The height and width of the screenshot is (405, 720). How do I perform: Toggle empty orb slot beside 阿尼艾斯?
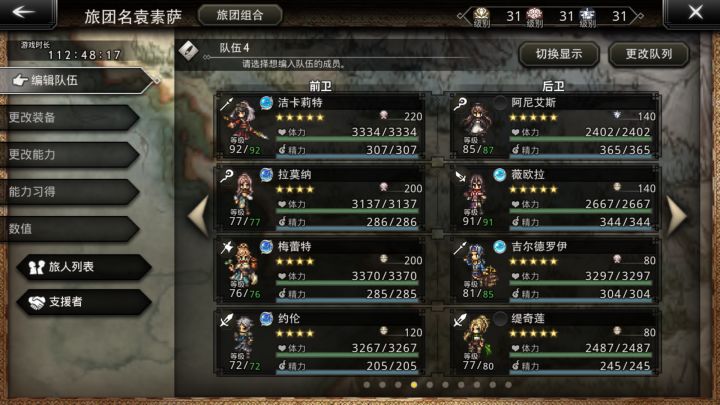tap(500, 102)
